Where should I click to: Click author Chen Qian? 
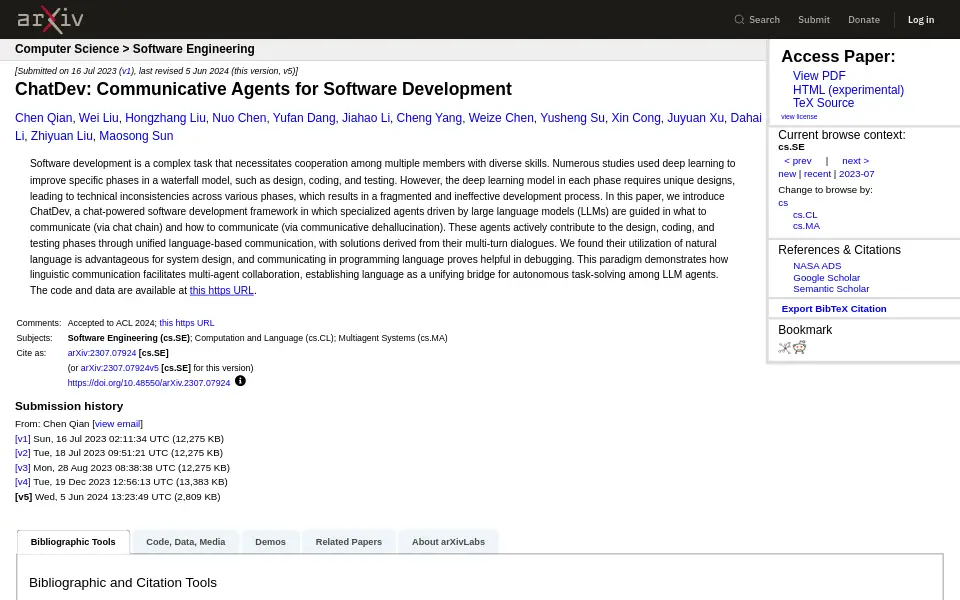click(x=43, y=118)
